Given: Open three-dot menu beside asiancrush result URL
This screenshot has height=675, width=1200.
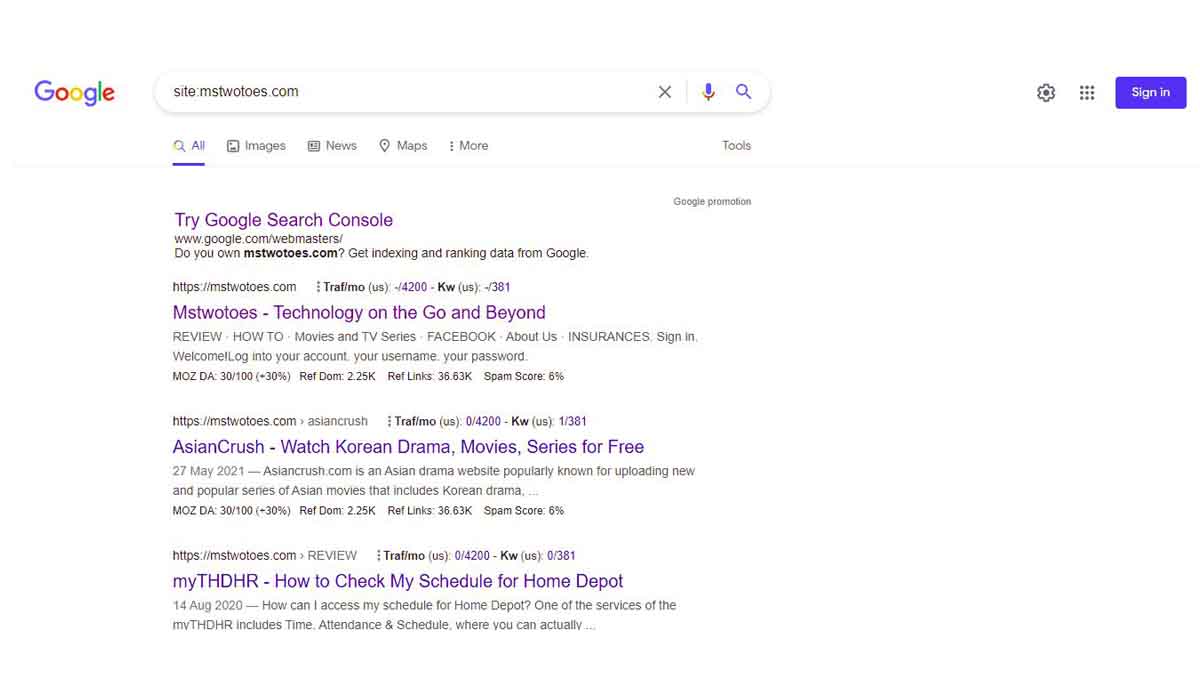Looking at the screenshot, I should click(389, 421).
